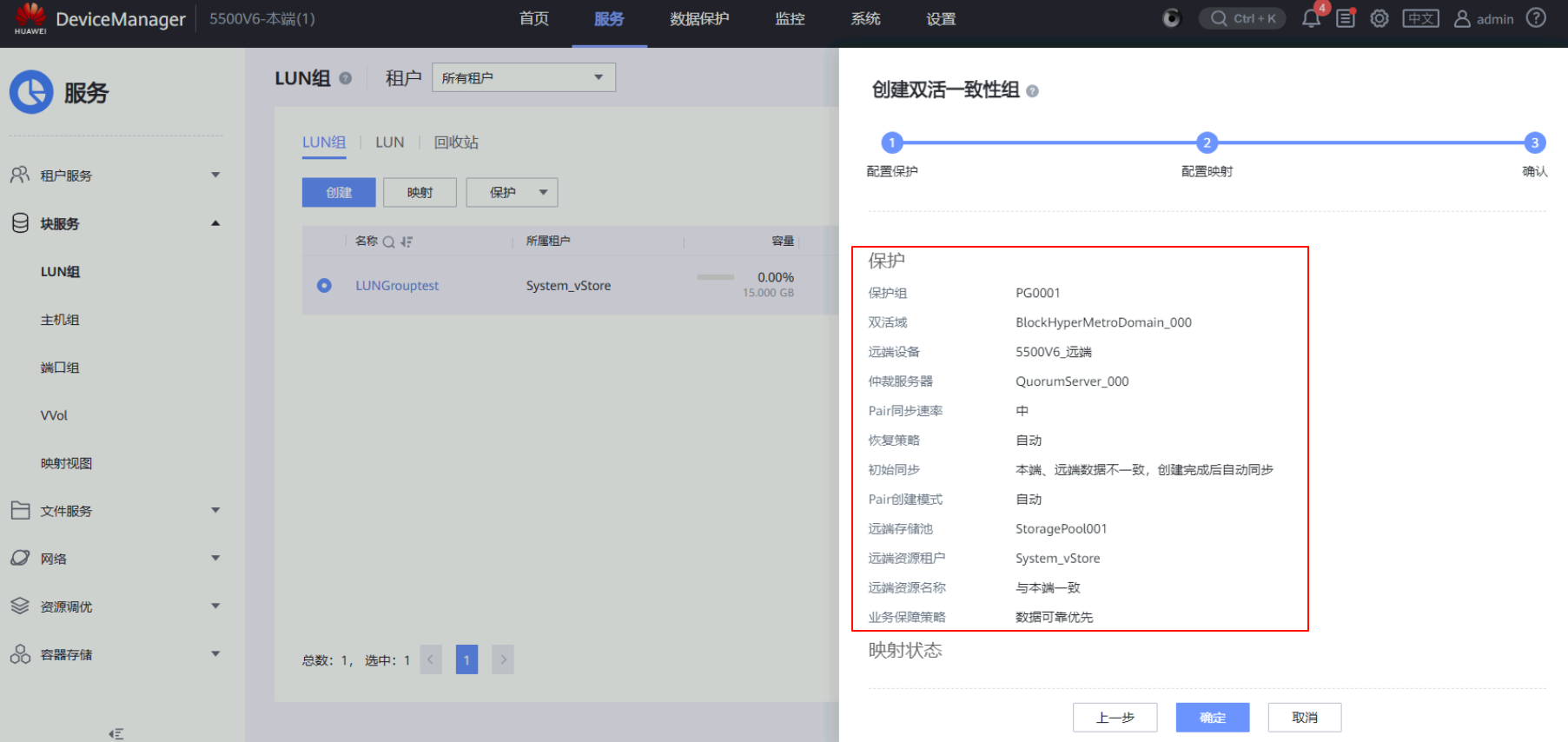Open the settings gear icon

pos(1379,19)
